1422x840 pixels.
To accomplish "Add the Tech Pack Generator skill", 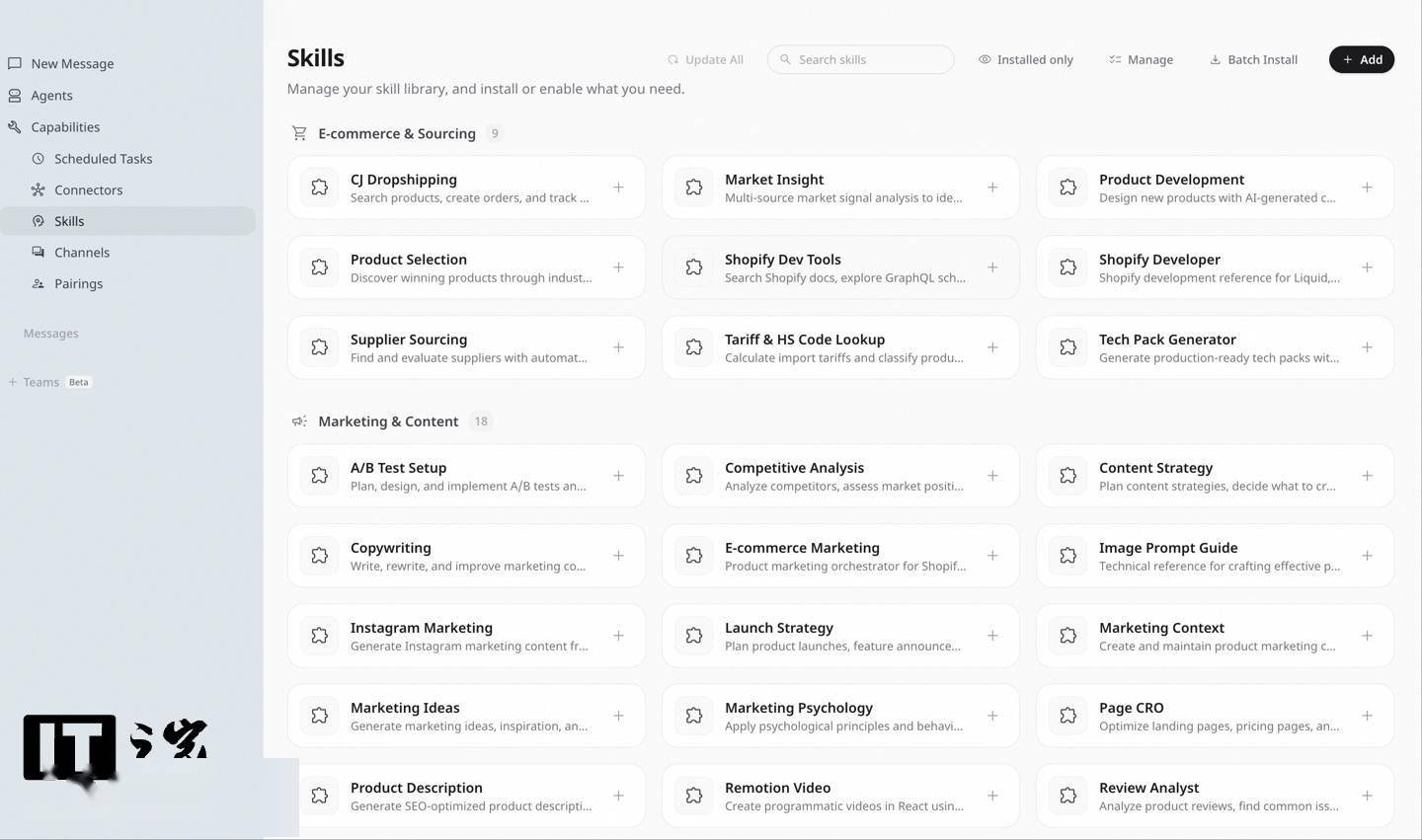I will [1367, 347].
